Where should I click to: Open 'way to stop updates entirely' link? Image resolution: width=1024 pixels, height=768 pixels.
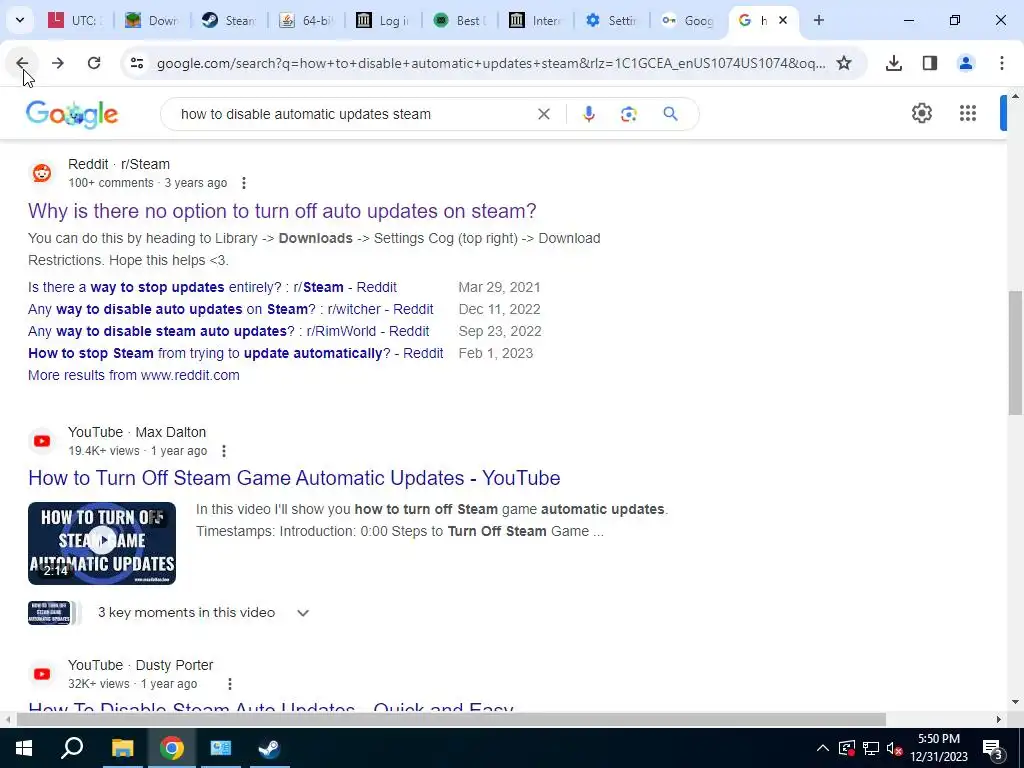pyautogui.click(x=212, y=287)
